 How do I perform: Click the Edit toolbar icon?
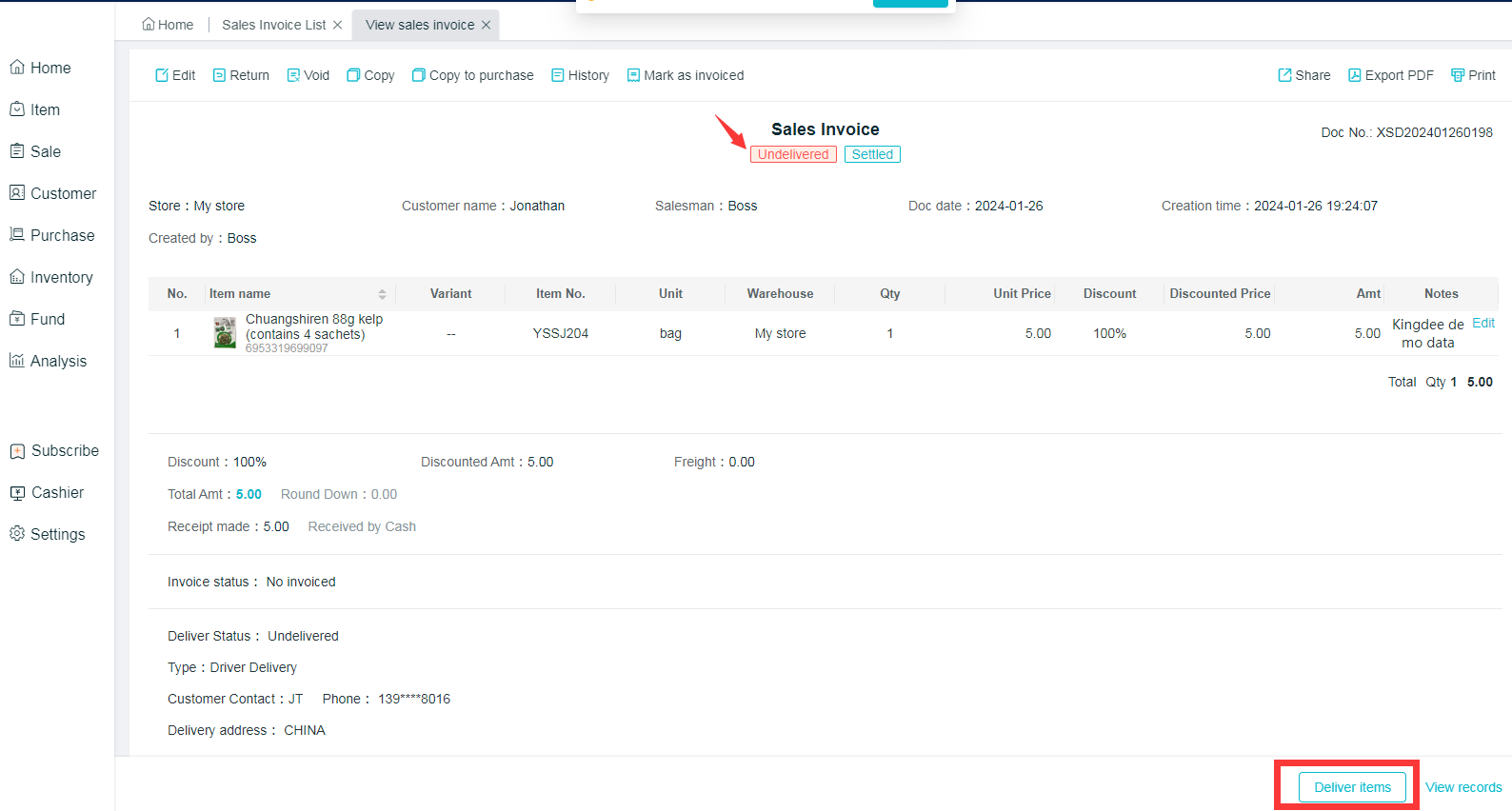click(x=162, y=75)
